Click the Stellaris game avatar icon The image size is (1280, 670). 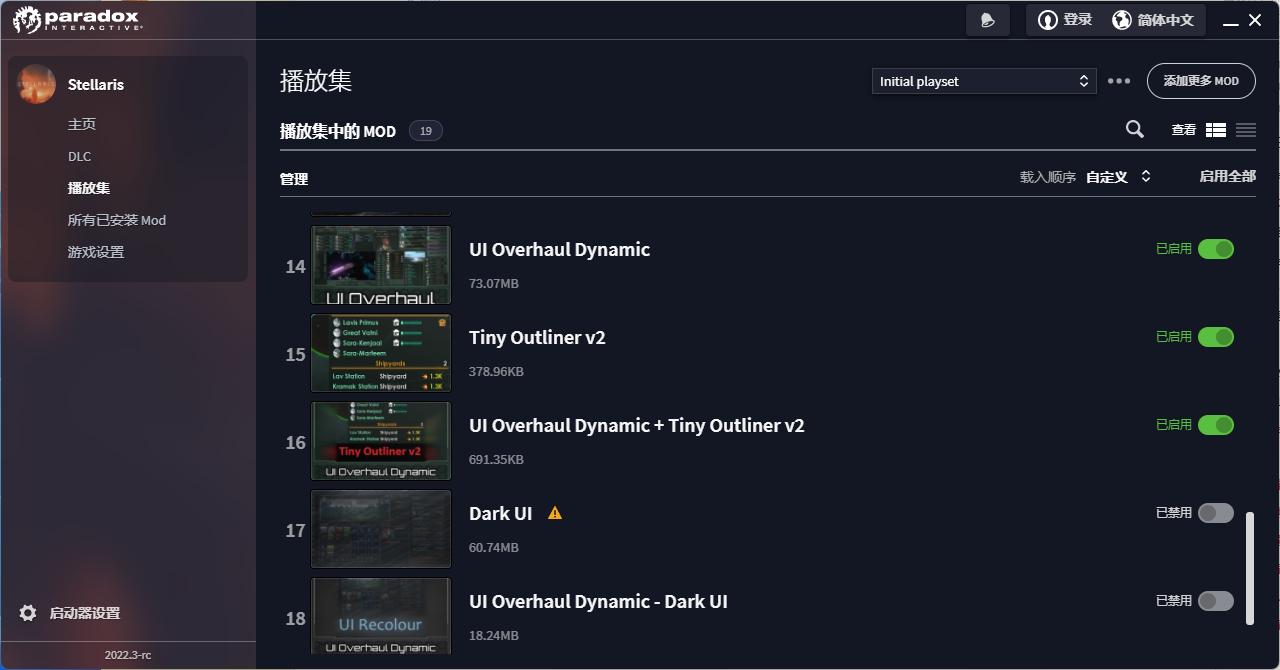coord(36,84)
